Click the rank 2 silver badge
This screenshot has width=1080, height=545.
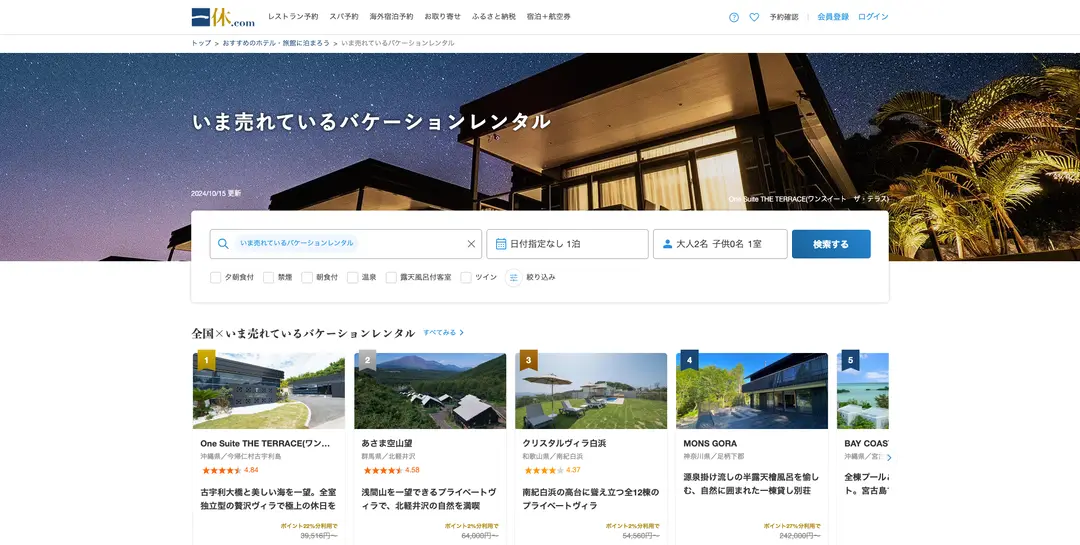367,360
